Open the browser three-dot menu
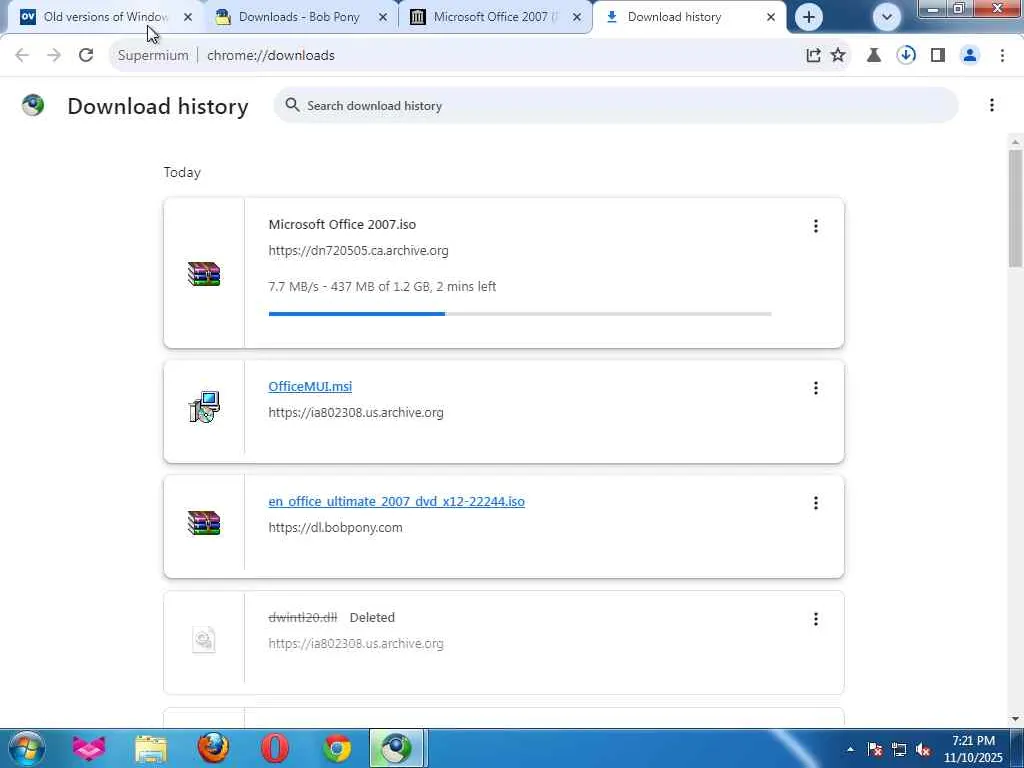Viewport: 1024px width, 768px height. [1002, 56]
